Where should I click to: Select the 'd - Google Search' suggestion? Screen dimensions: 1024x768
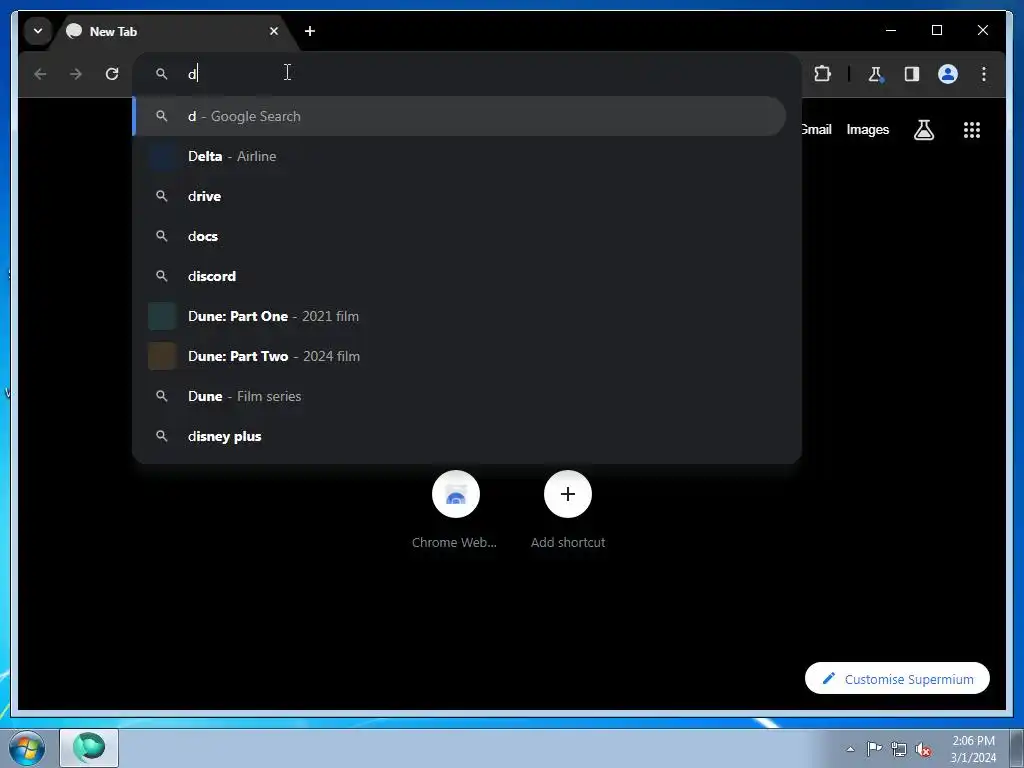tap(459, 116)
